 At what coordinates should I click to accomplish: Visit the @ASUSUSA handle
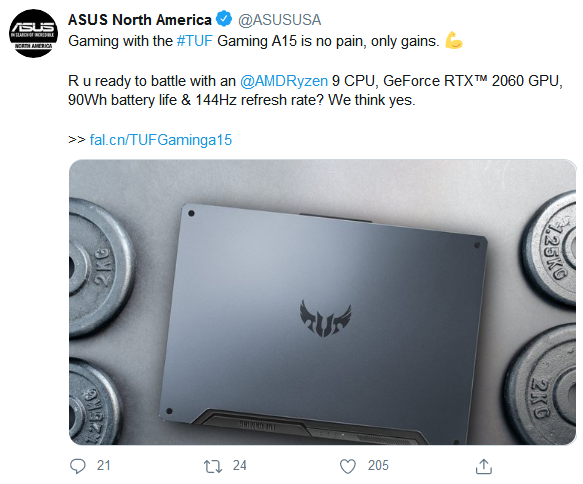tap(280, 20)
